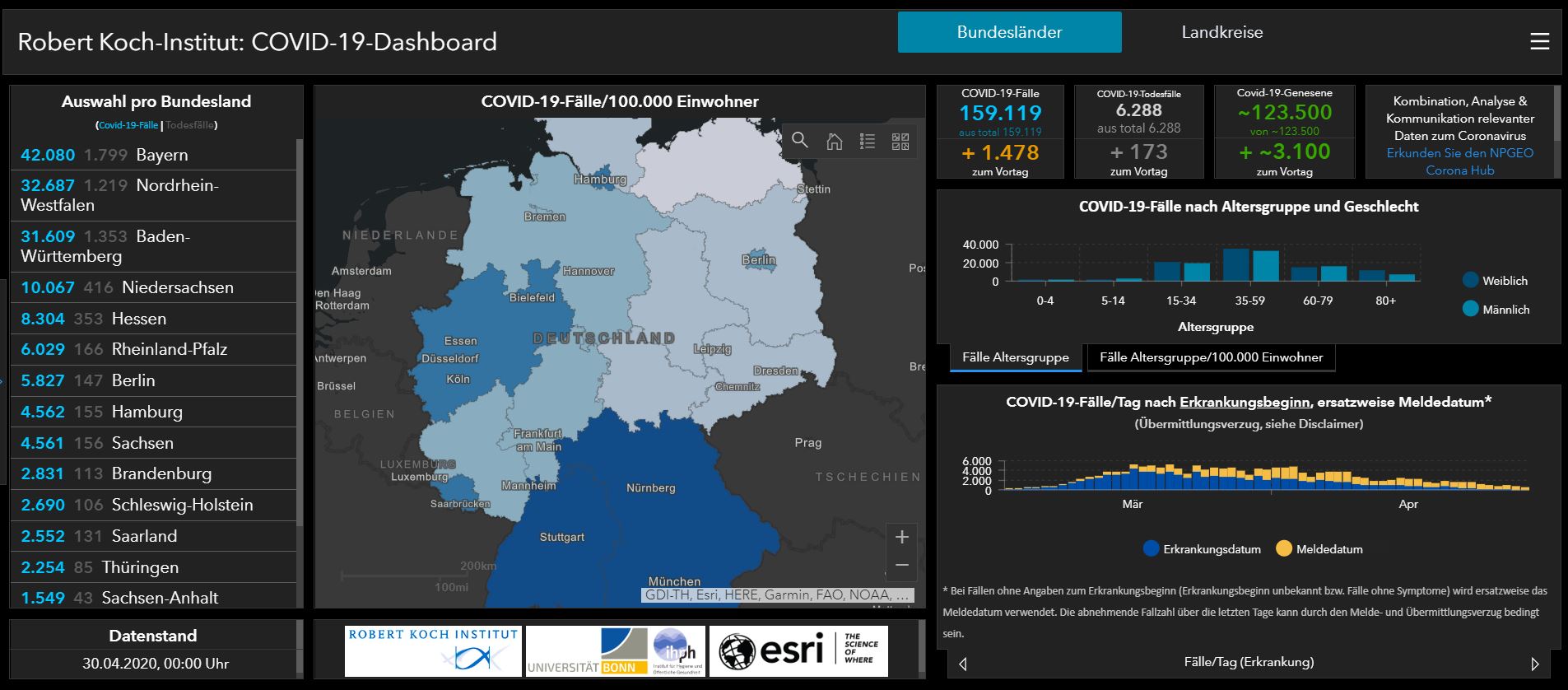This screenshot has height=690, width=1568.
Task: Select Nordrhein-Westfalen in the list
Action: tap(153, 195)
